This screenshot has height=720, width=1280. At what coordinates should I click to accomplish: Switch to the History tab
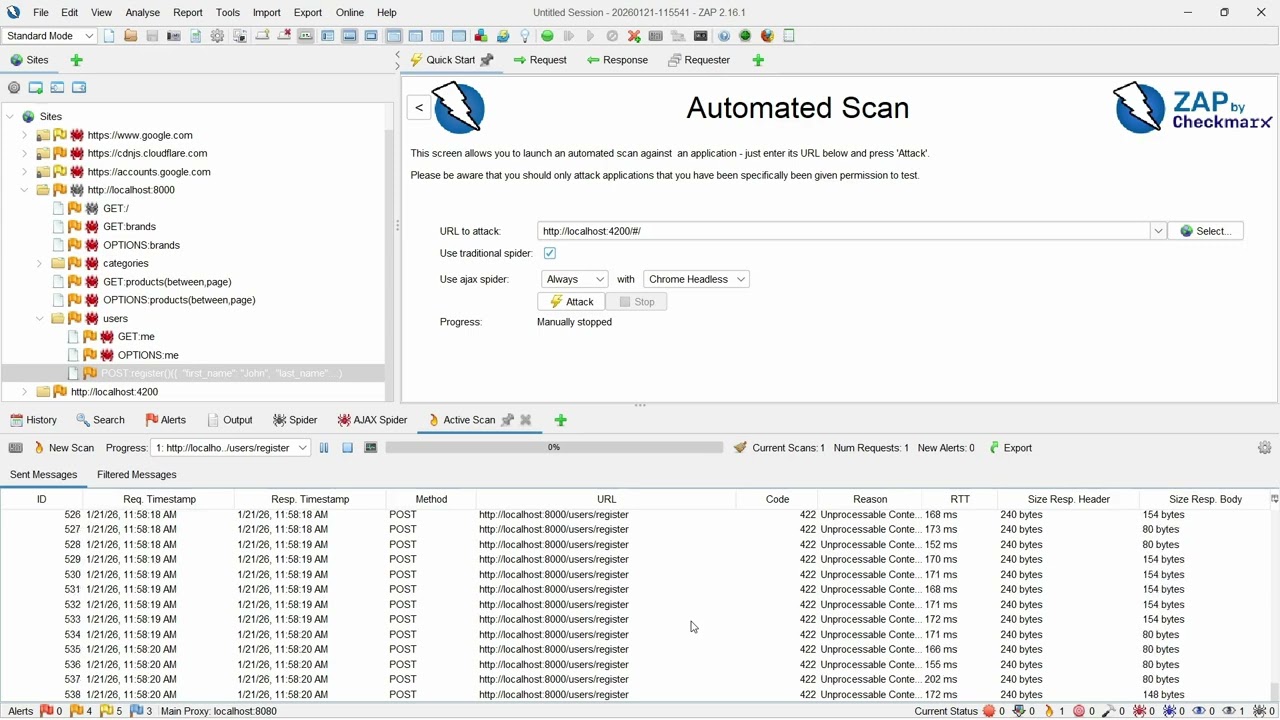click(33, 420)
